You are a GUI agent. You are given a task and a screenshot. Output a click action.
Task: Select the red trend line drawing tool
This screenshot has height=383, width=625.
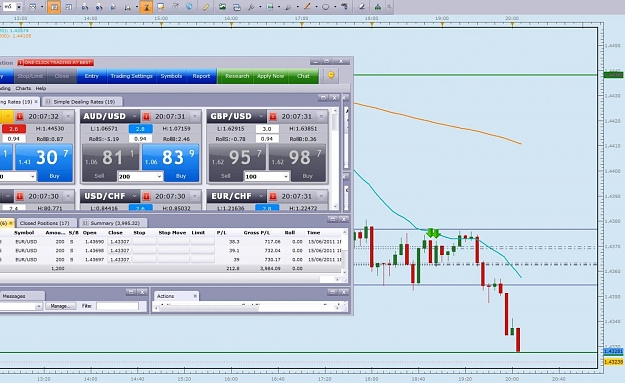[x=307, y=7]
